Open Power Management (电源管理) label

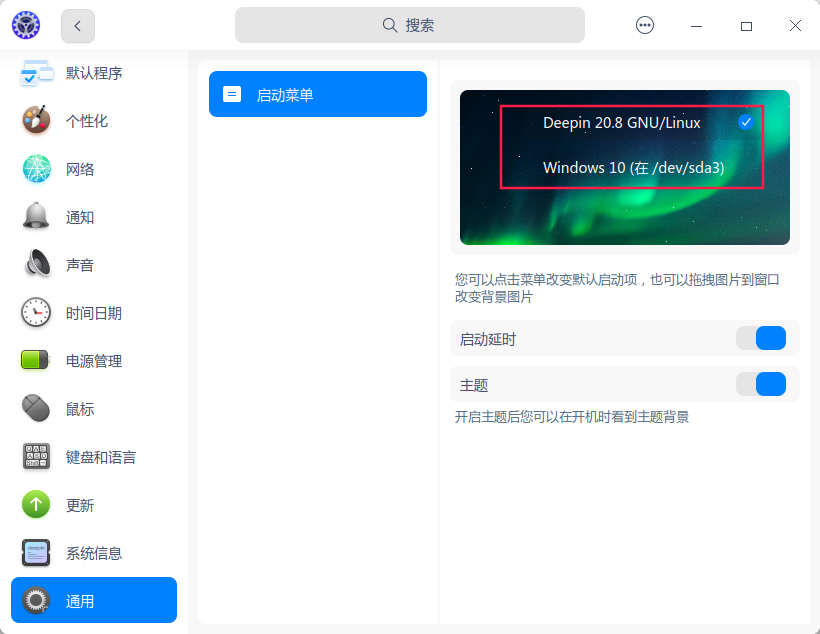click(x=94, y=361)
